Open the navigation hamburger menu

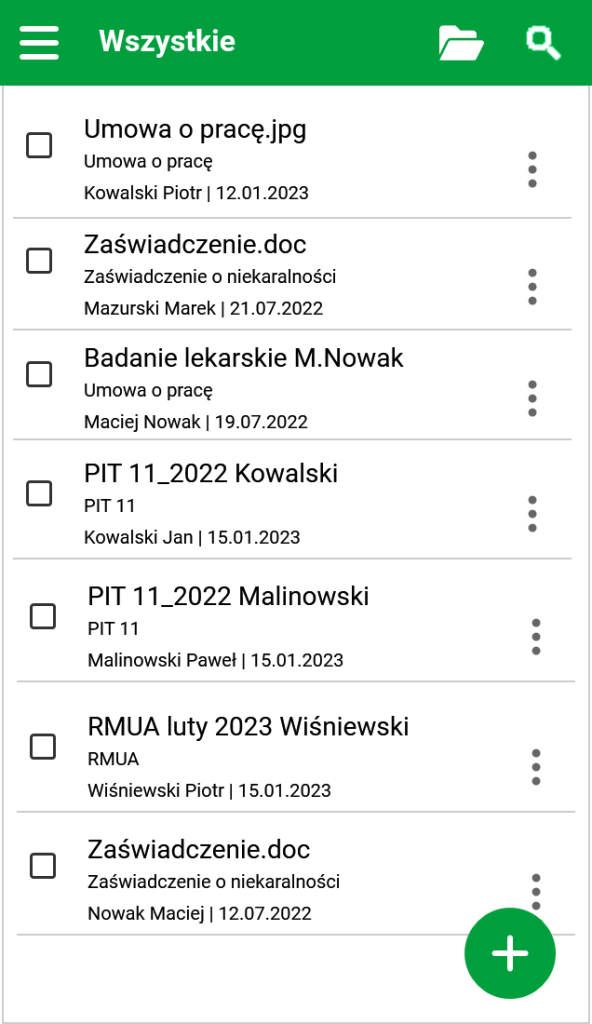(x=38, y=41)
